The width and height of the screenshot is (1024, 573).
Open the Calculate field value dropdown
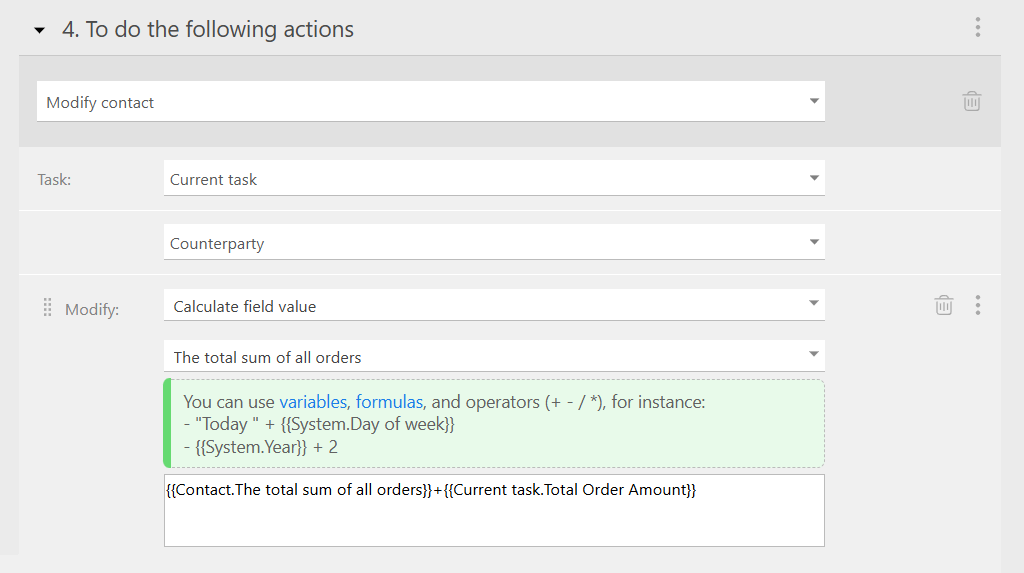pyautogui.click(x=494, y=305)
